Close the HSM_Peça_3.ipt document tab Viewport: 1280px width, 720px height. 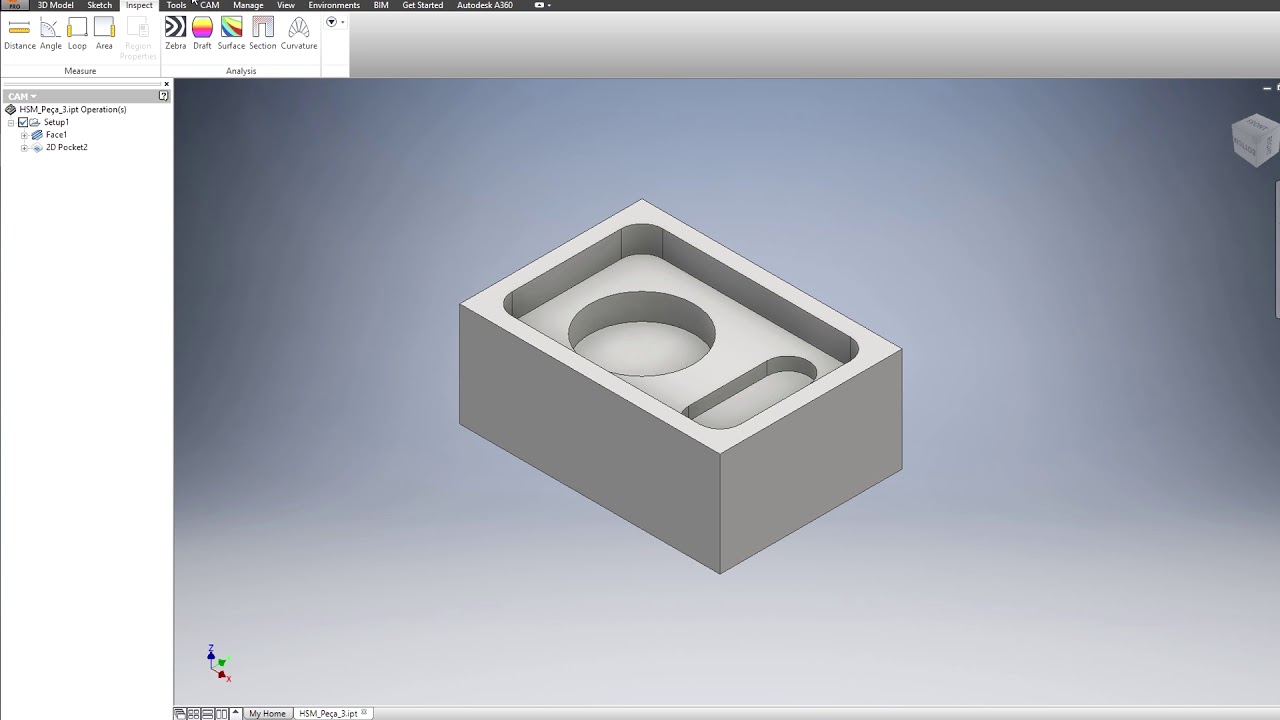click(365, 713)
